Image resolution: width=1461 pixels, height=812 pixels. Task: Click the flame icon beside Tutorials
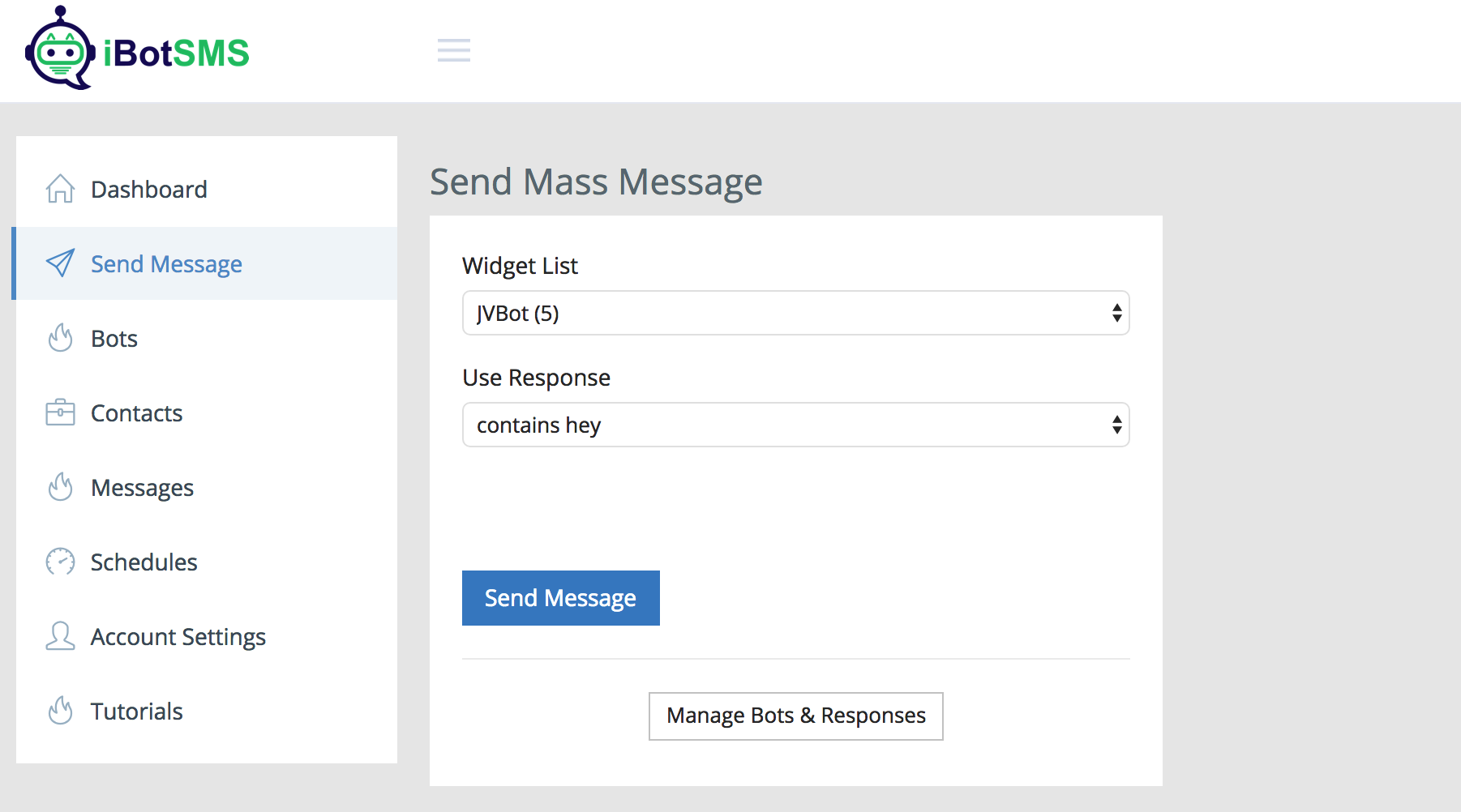tap(60, 711)
